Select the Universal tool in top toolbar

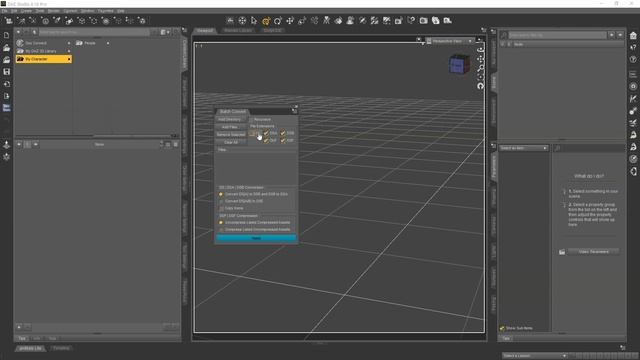[242, 21]
